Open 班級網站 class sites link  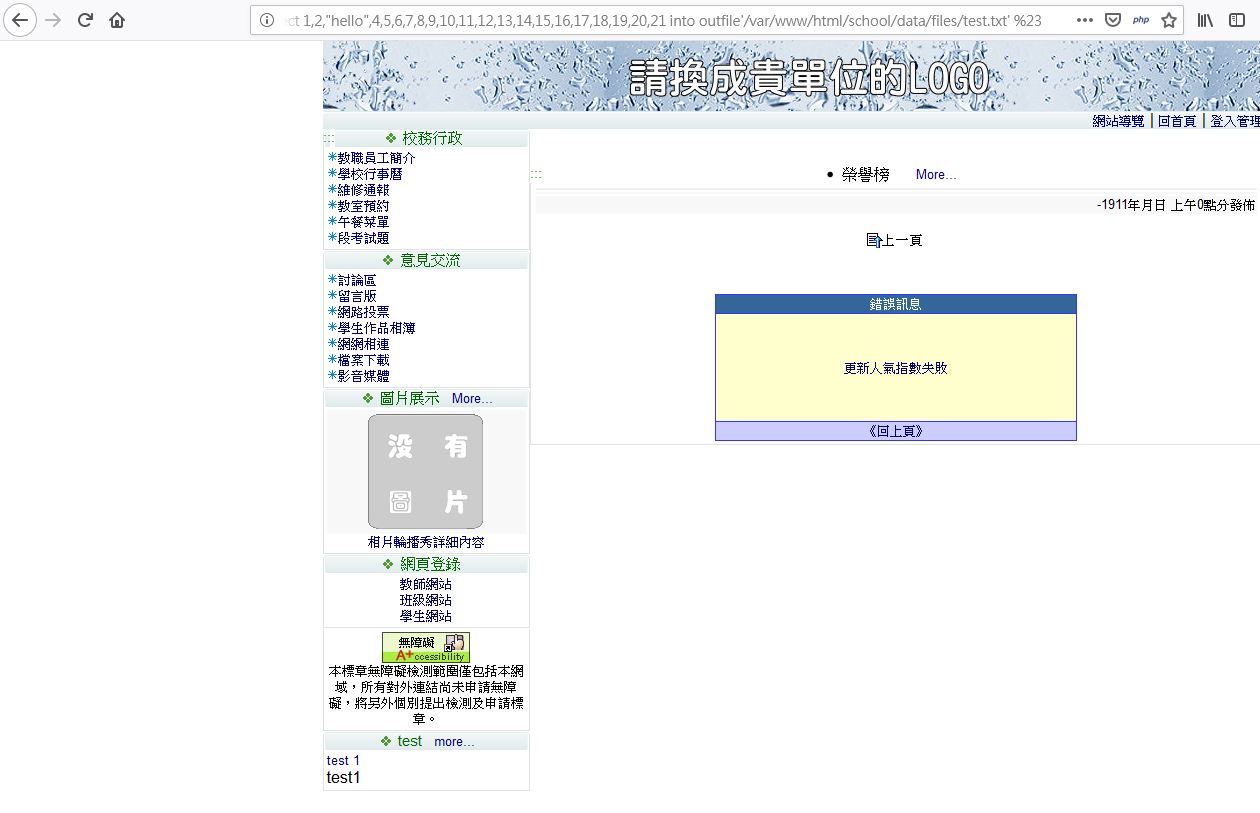(x=426, y=600)
